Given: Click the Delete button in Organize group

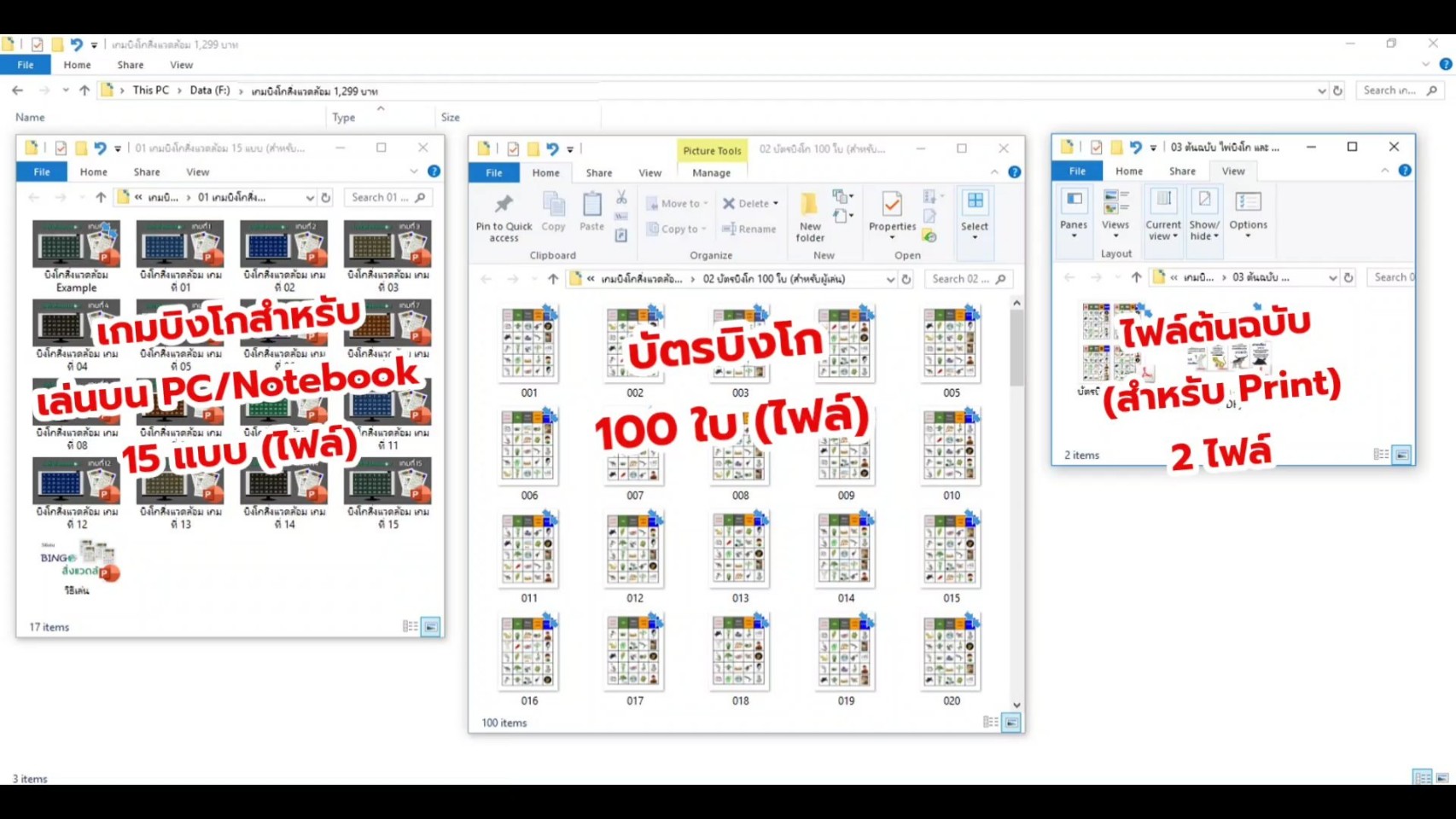Looking at the screenshot, I should tap(750, 203).
